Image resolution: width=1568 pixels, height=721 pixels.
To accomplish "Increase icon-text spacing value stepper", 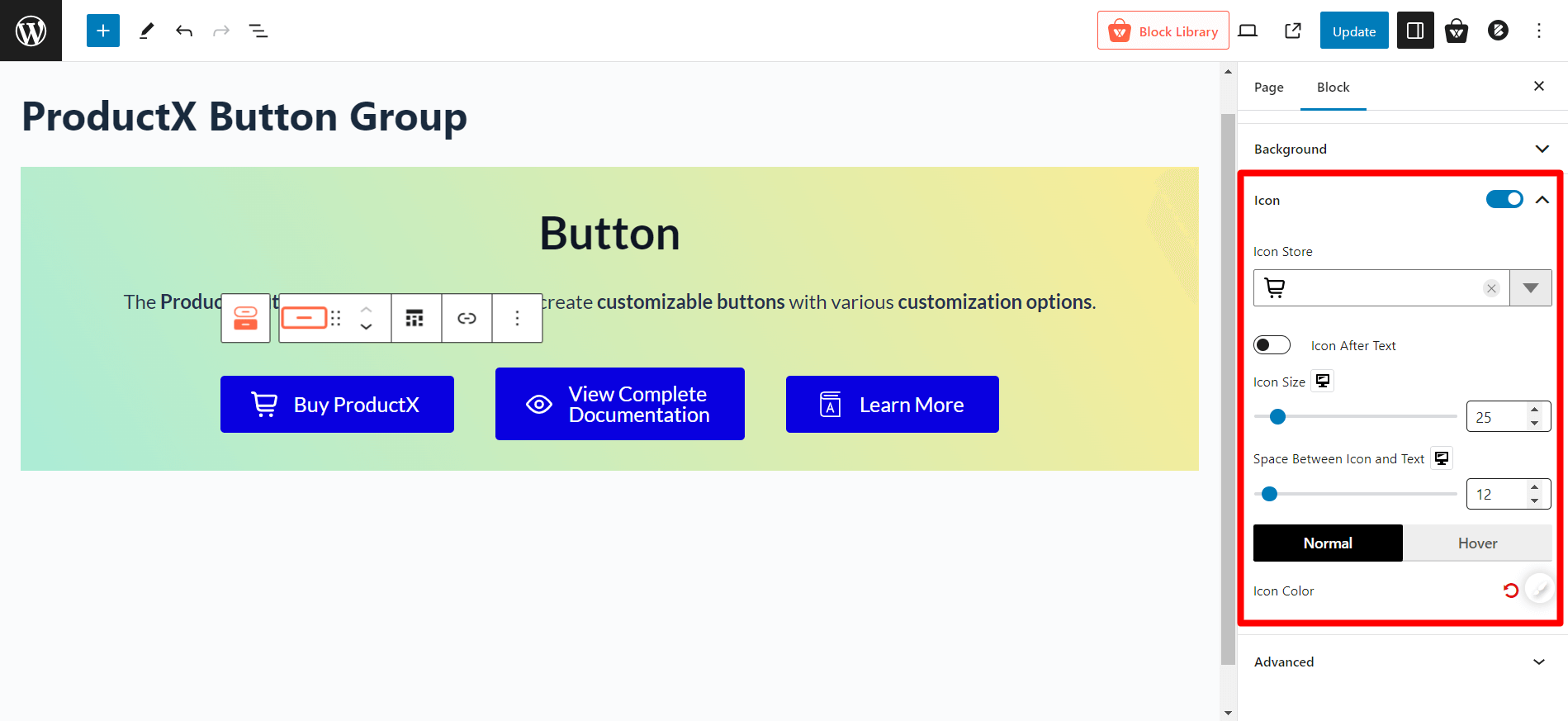I will coord(1534,486).
